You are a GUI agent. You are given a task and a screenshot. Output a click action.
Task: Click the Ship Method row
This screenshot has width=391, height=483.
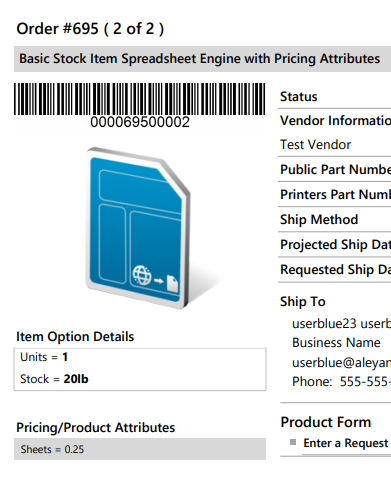click(335, 219)
